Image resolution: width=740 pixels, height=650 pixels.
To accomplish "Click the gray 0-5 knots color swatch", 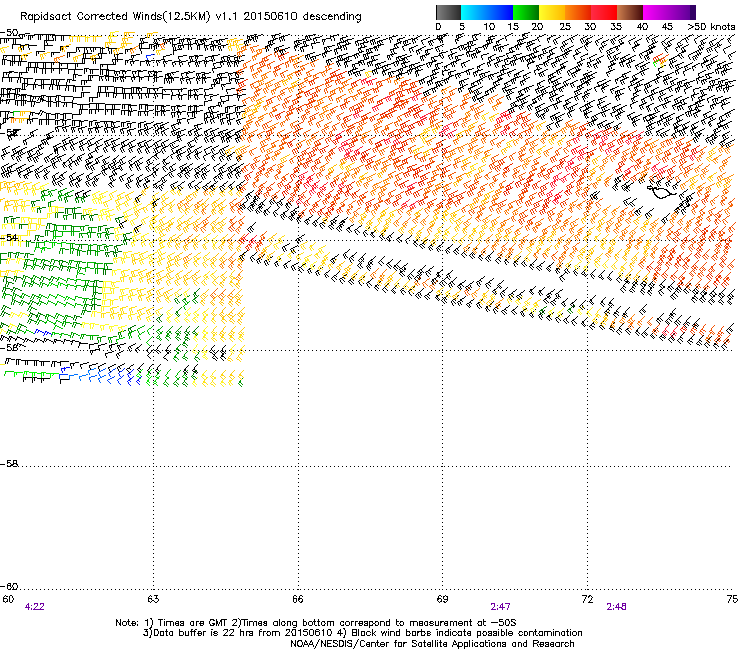I will (448, 12).
